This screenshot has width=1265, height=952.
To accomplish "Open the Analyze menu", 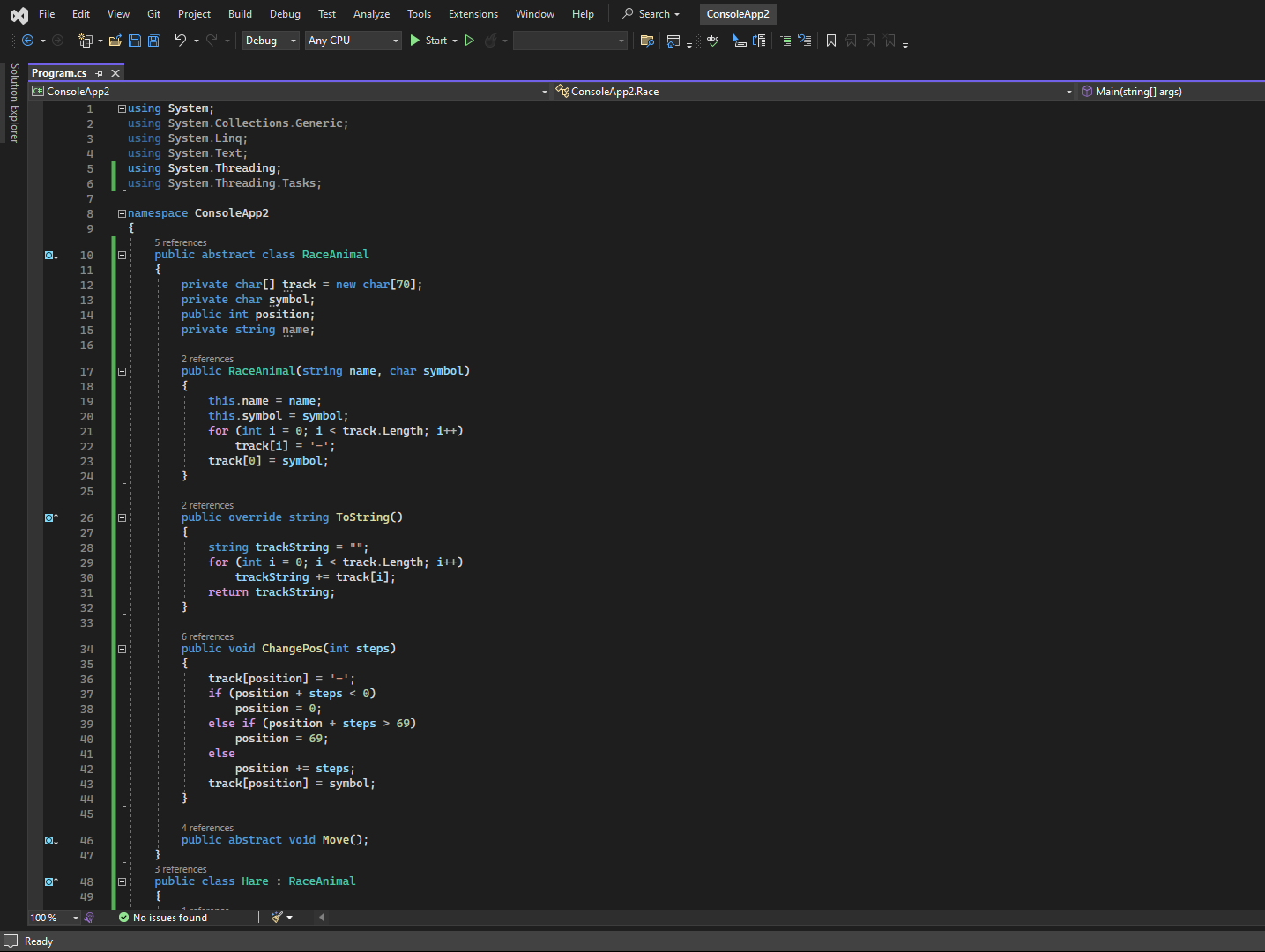I will click(x=371, y=14).
